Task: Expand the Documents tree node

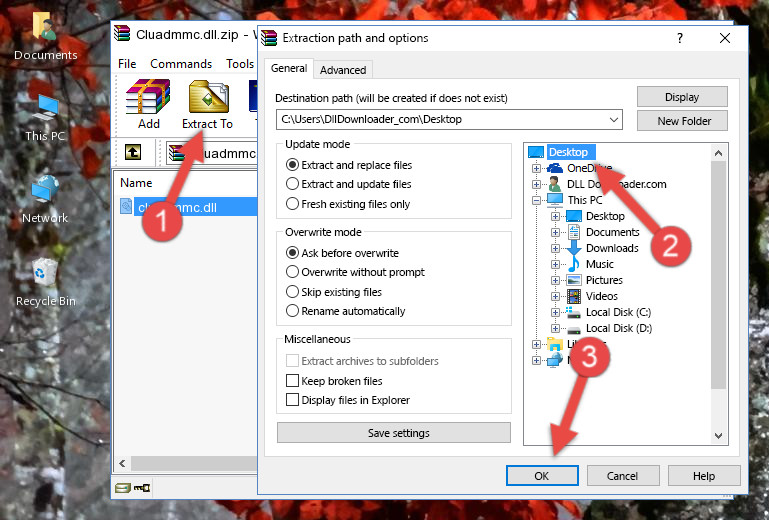Action: pos(555,232)
